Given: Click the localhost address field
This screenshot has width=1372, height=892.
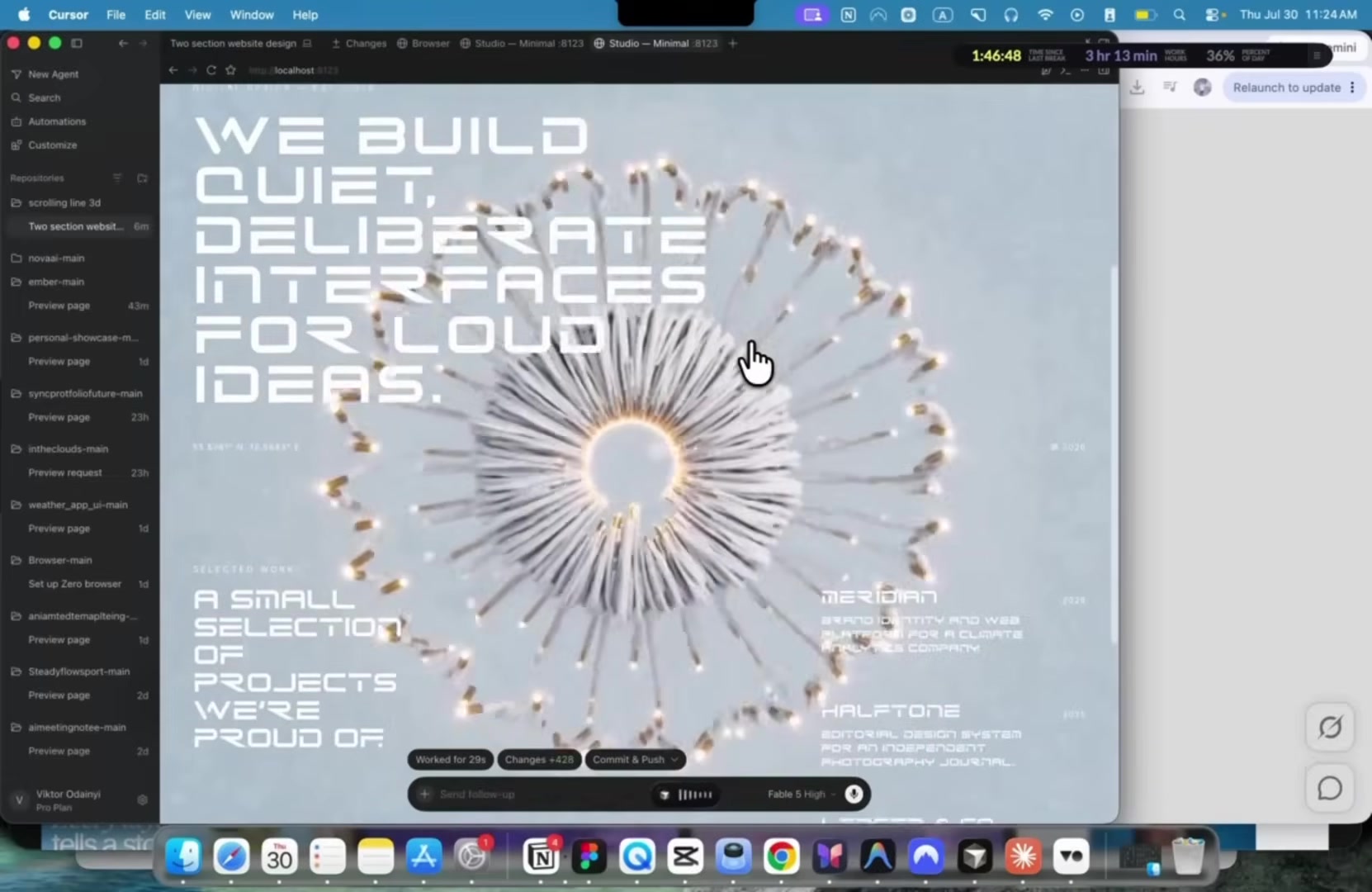Looking at the screenshot, I should point(293,70).
